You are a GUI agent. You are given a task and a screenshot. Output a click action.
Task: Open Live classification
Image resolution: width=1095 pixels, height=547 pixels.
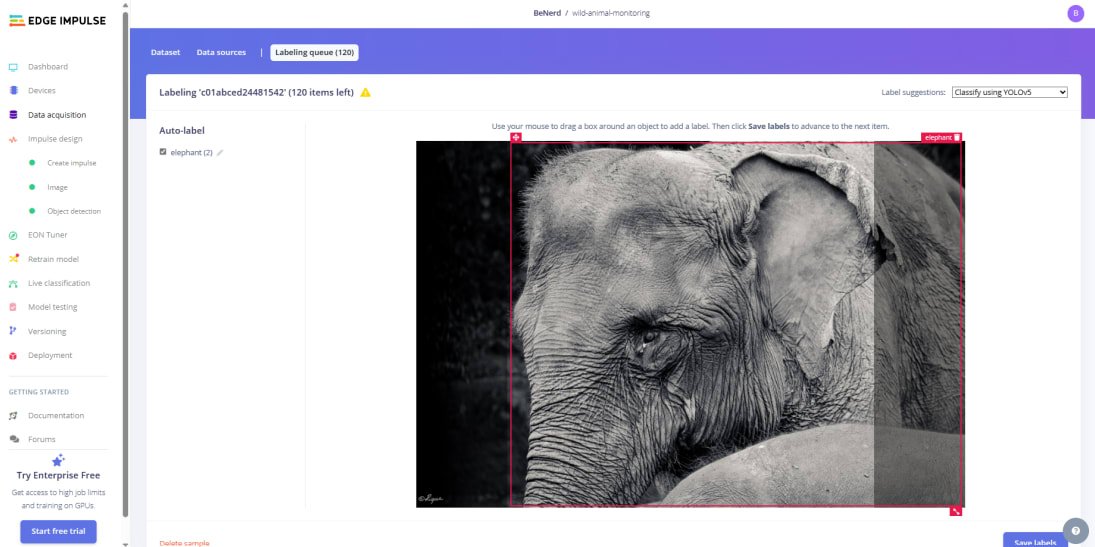click(x=59, y=283)
